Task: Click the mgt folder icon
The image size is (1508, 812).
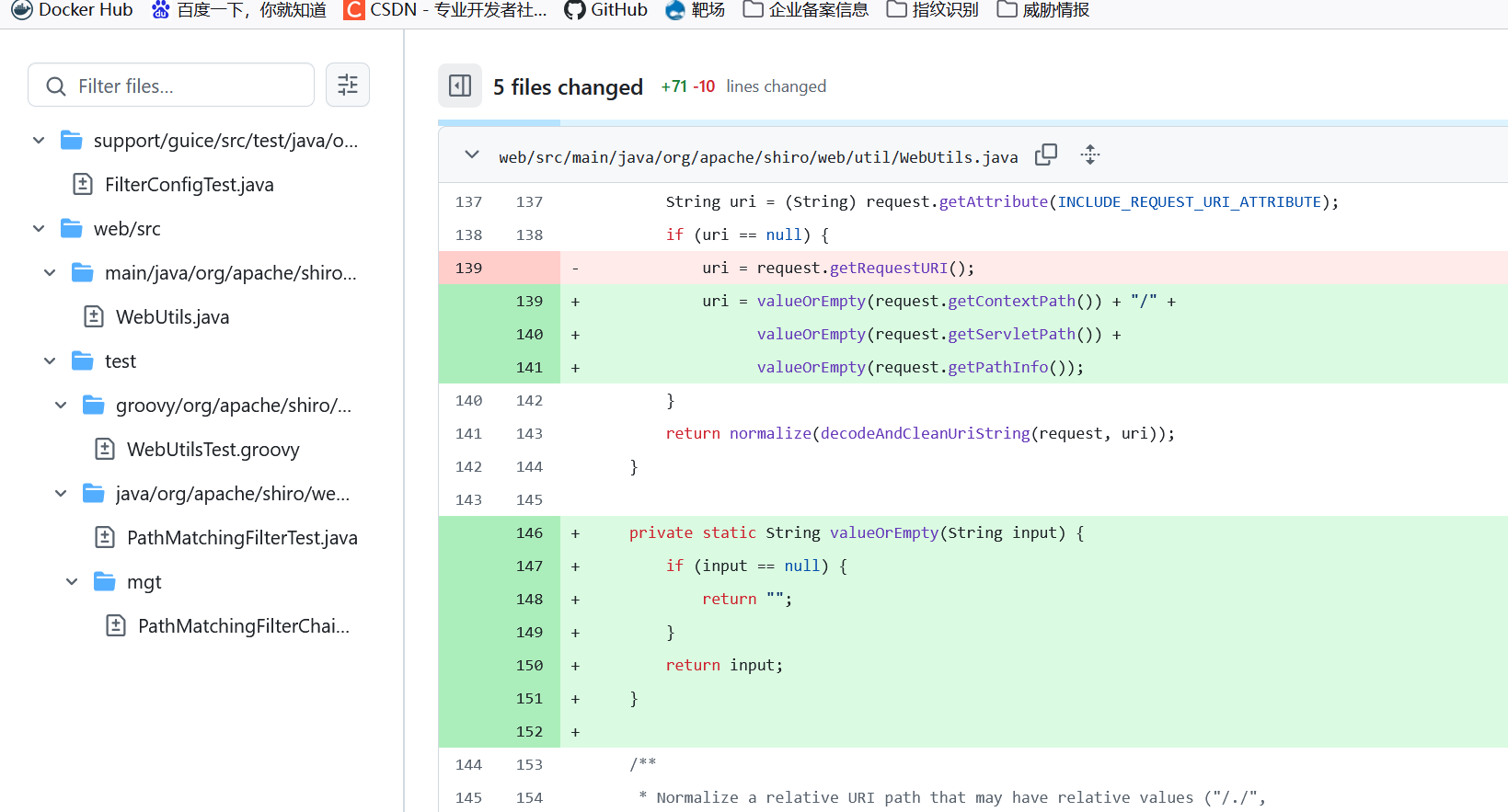Action: coord(105,581)
